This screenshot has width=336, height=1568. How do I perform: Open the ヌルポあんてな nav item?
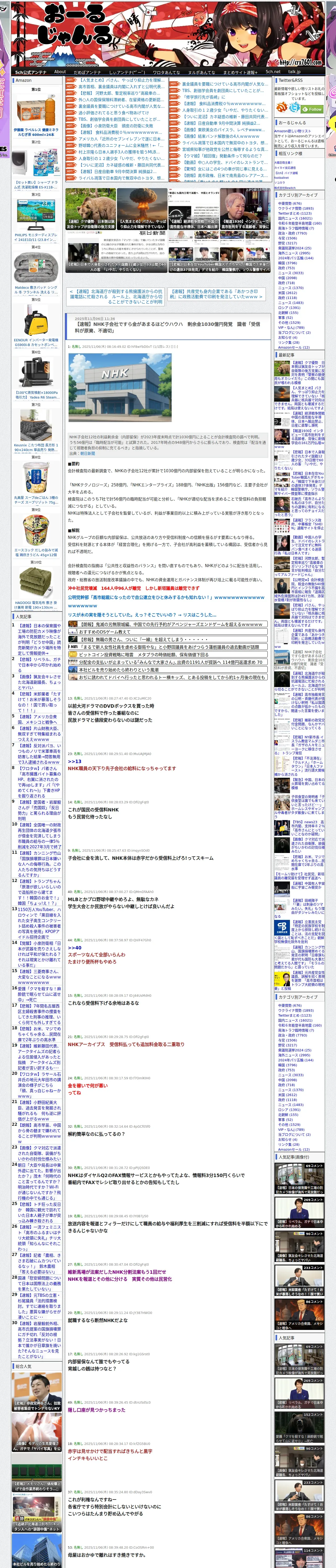click(201, 72)
